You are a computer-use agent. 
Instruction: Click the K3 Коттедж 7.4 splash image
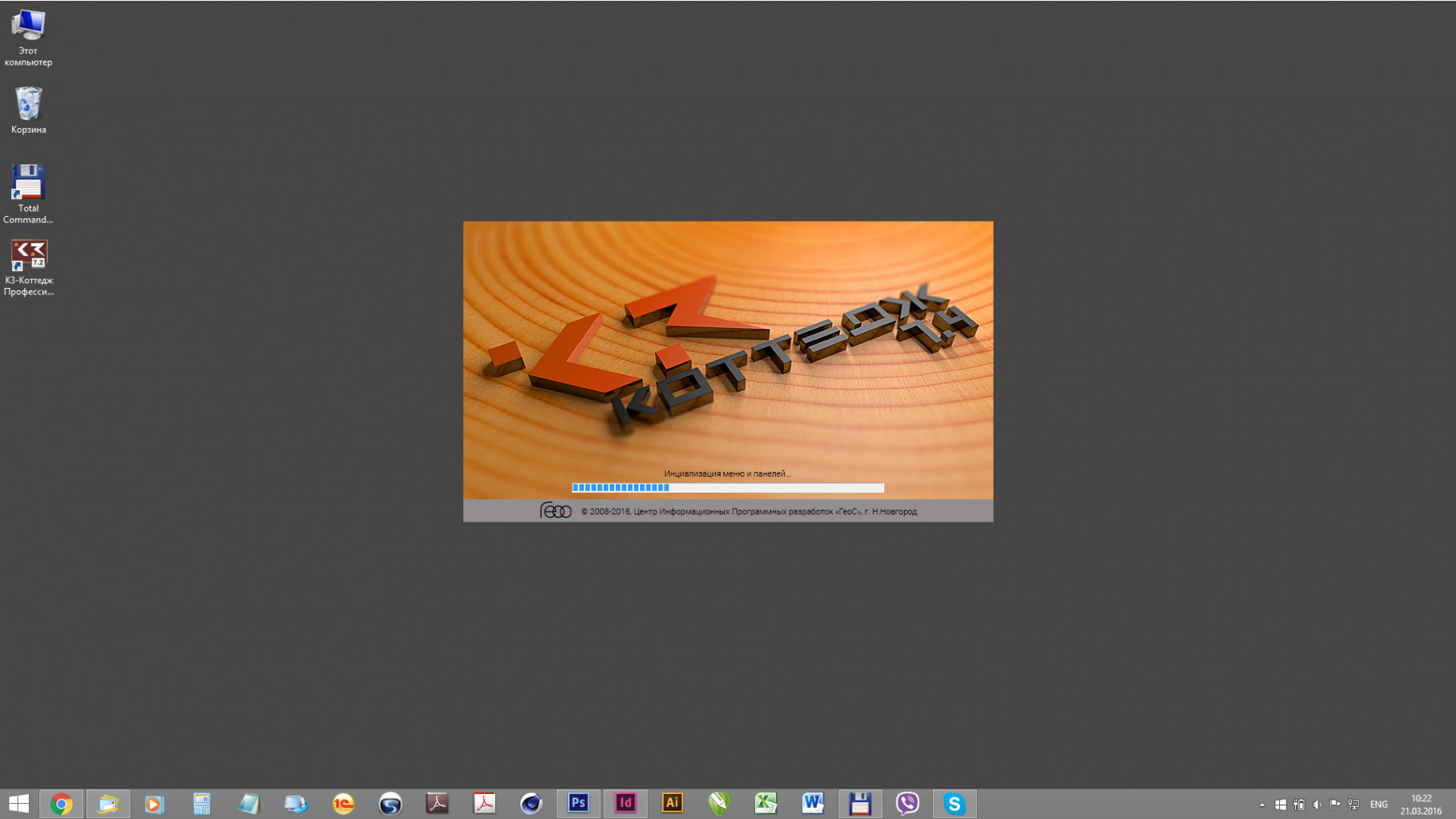click(728, 360)
